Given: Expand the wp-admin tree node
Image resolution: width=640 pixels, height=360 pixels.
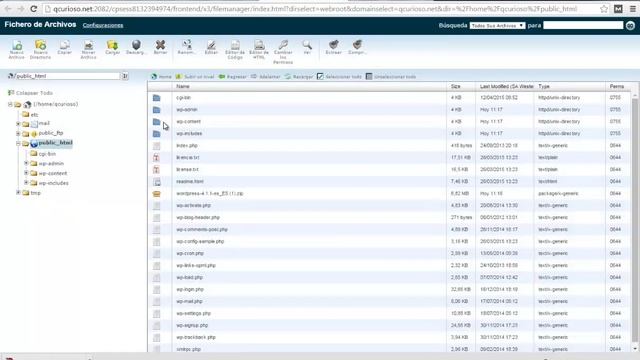Looking at the screenshot, I should tap(27, 163).
